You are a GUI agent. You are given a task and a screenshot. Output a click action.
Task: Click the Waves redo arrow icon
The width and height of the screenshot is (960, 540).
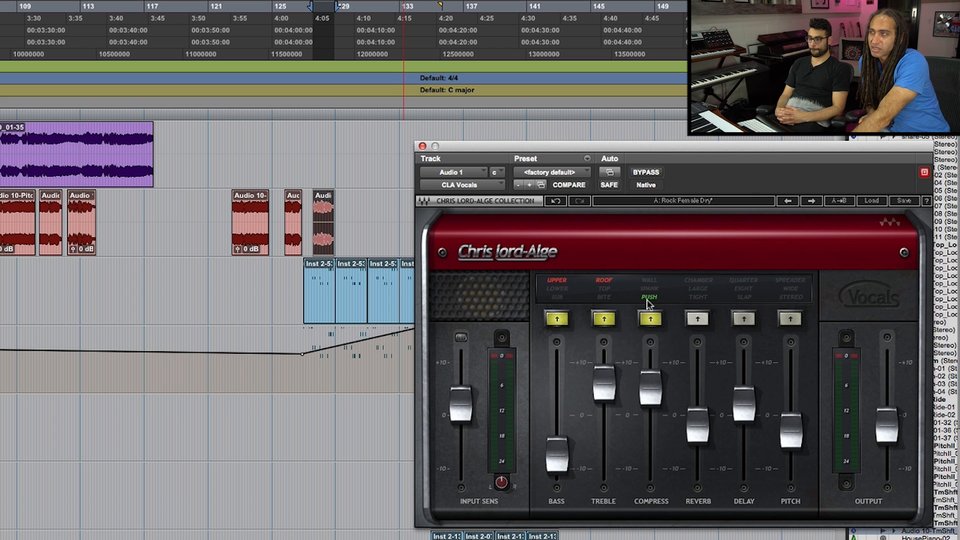[x=579, y=201]
